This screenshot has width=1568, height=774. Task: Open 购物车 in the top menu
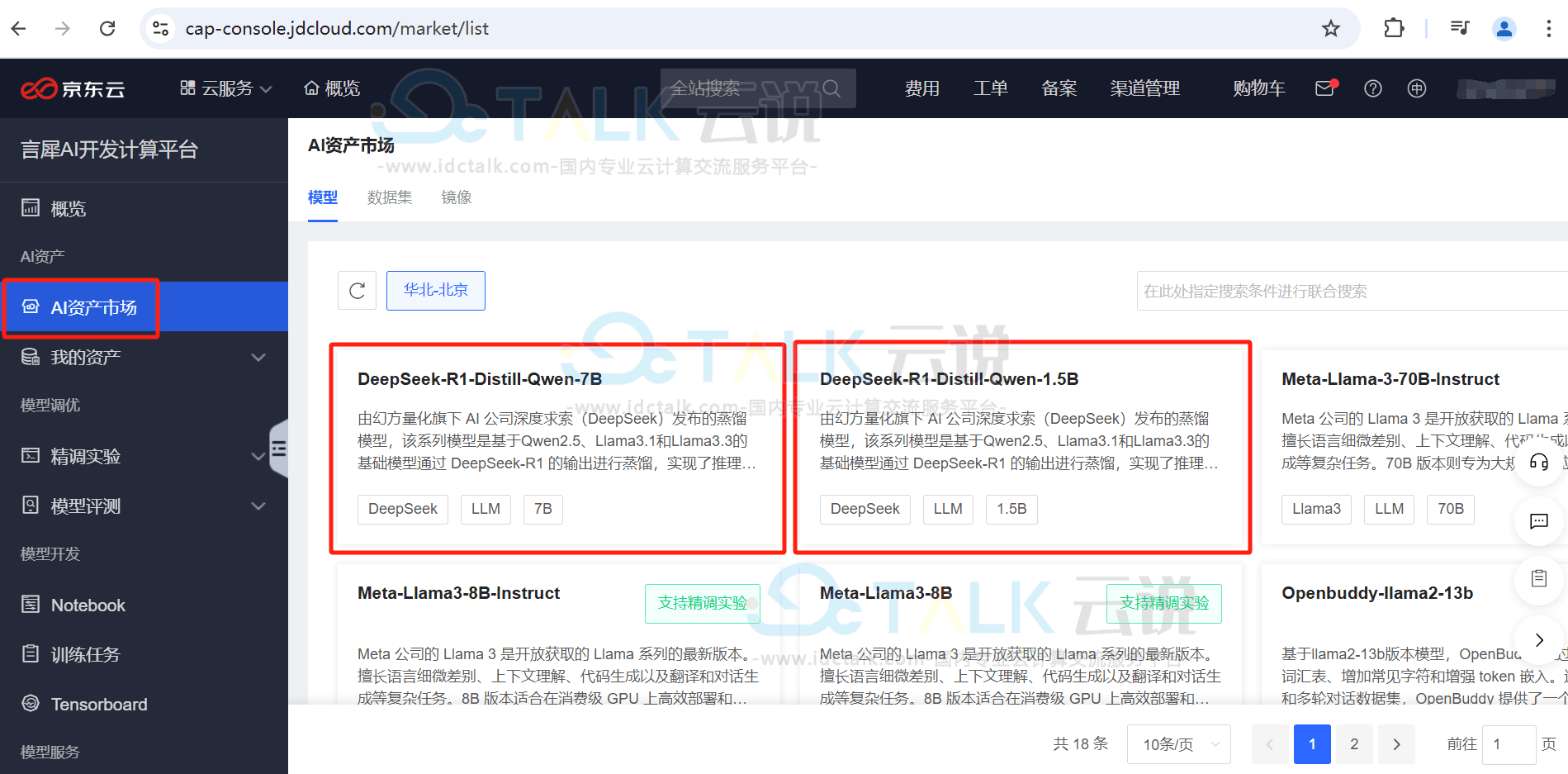point(1259,88)
